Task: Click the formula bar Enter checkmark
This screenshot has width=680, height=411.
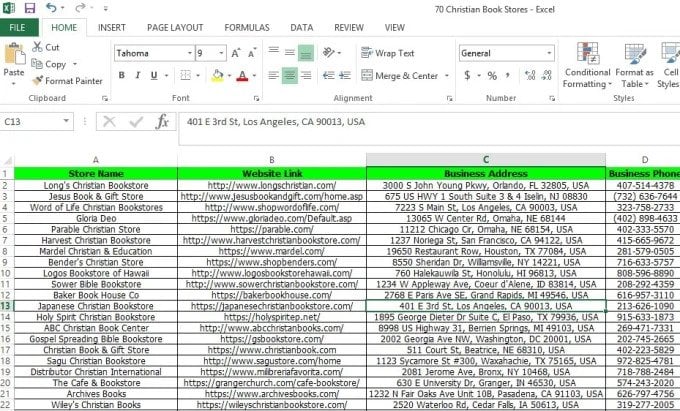Action: (136, 121)
